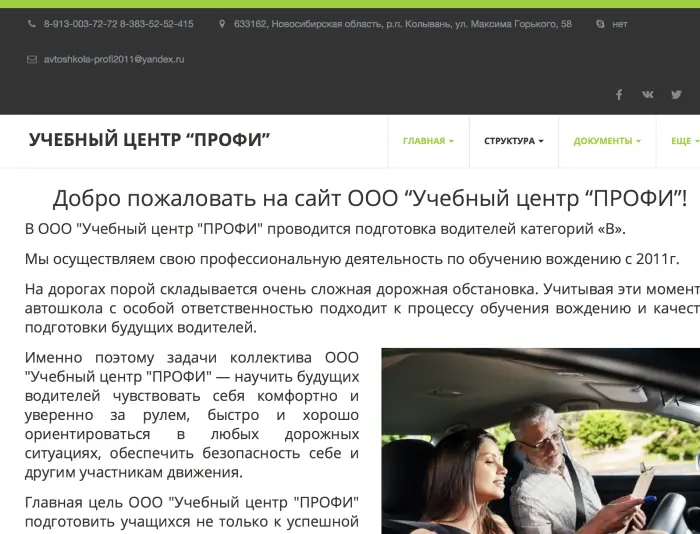Open the VK social network icon
Image resolution: width=700 pixels, height=534 pixels.
647,95
